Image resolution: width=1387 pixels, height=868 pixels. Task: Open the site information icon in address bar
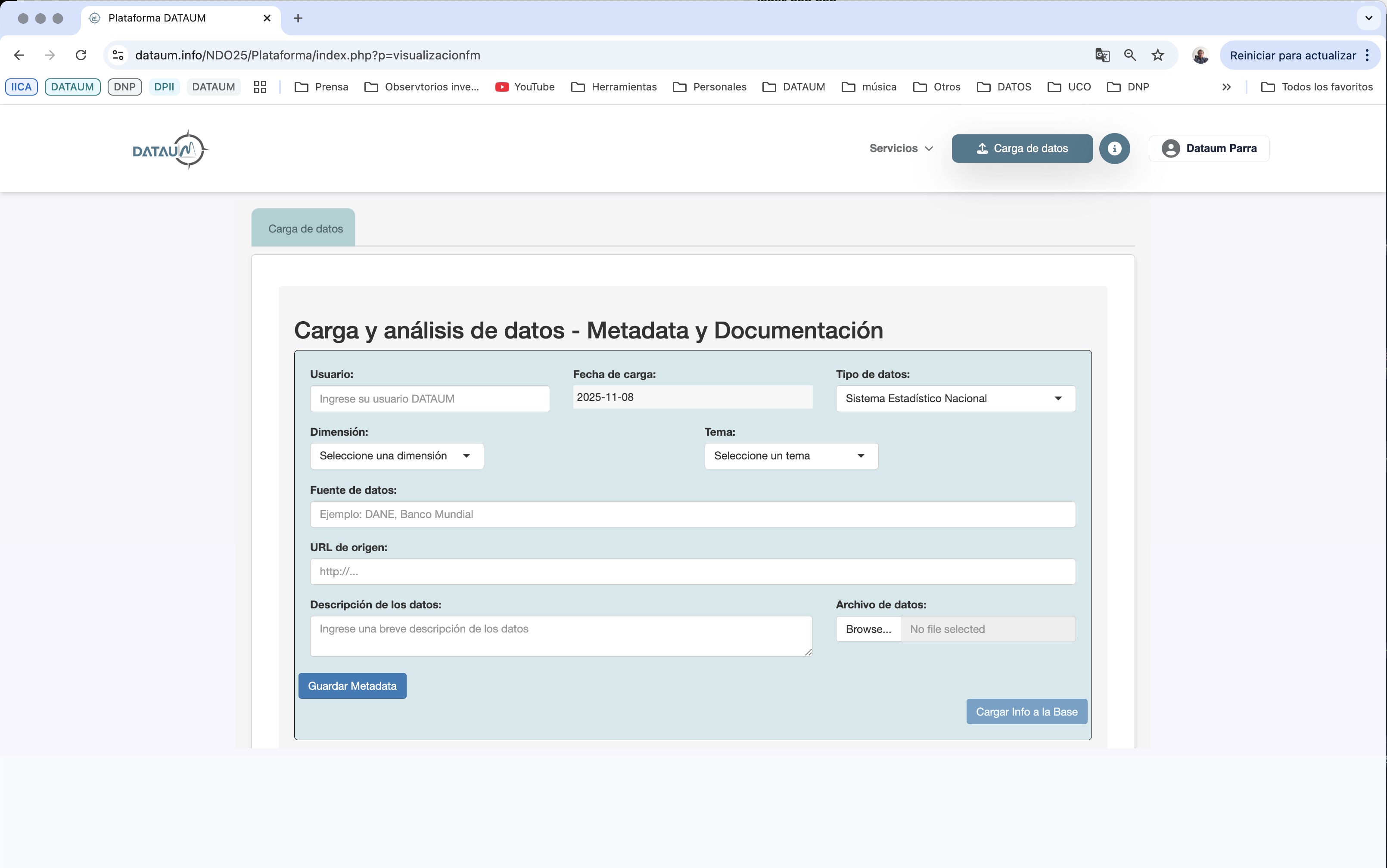point(118,55)
